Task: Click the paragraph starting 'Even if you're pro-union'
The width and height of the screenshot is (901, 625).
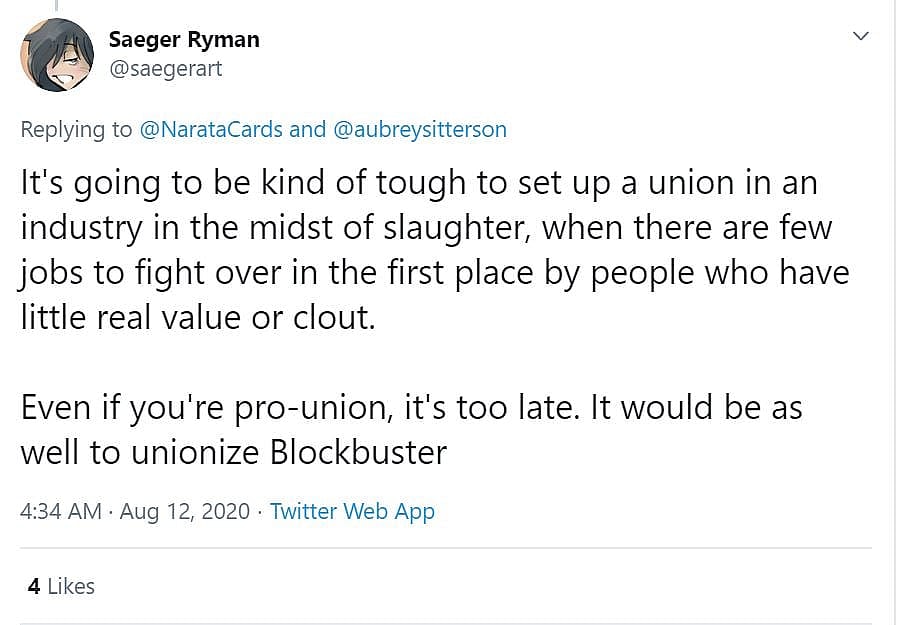Action: [x=410, y=430]
